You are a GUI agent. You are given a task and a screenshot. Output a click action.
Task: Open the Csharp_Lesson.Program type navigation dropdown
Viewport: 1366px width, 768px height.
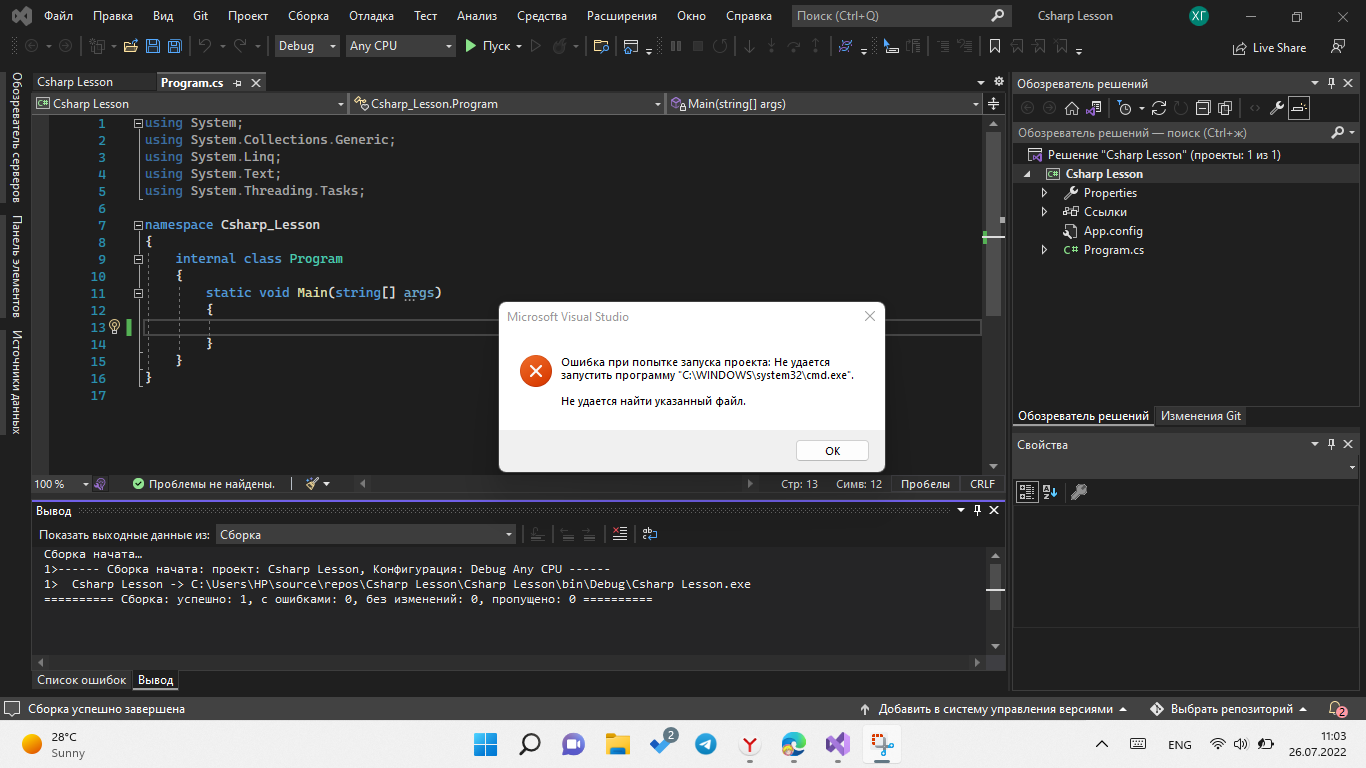[507, 103]
